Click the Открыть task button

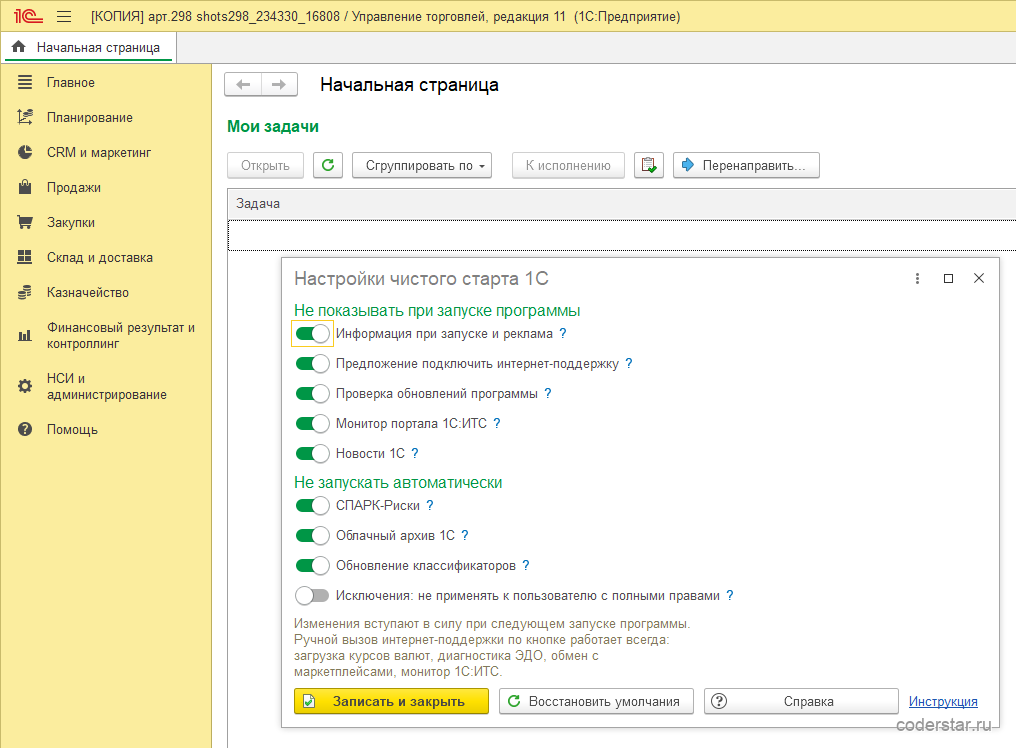266,165
